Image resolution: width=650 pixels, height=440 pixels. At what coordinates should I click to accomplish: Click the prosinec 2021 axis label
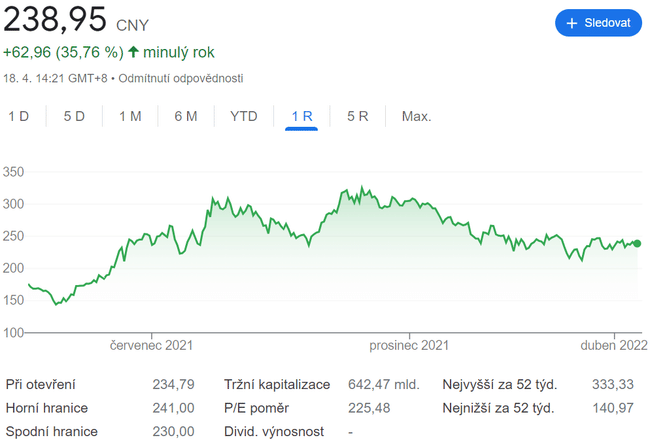408,346
